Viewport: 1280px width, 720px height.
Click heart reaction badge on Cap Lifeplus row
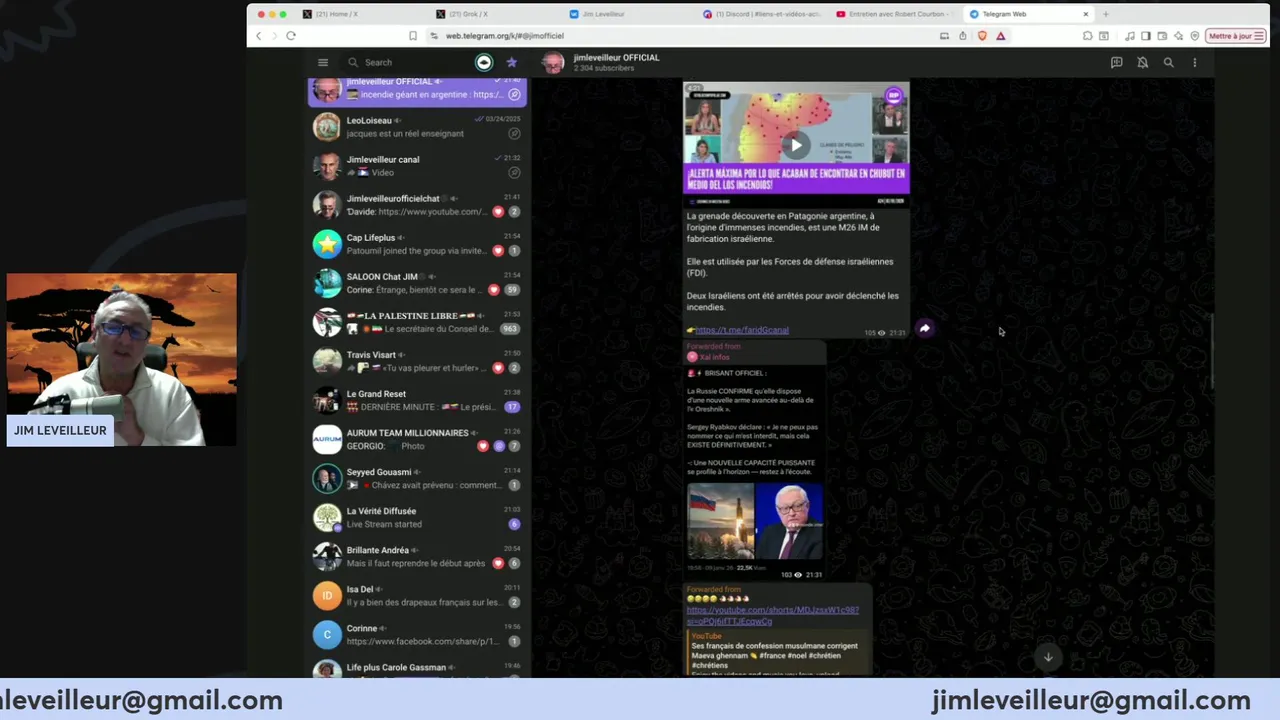pos(498,251)
